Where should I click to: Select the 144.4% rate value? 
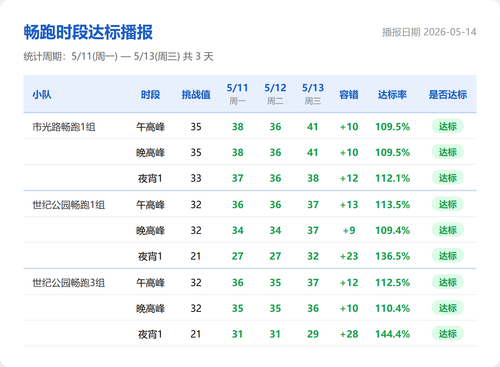tap(392, 334)
